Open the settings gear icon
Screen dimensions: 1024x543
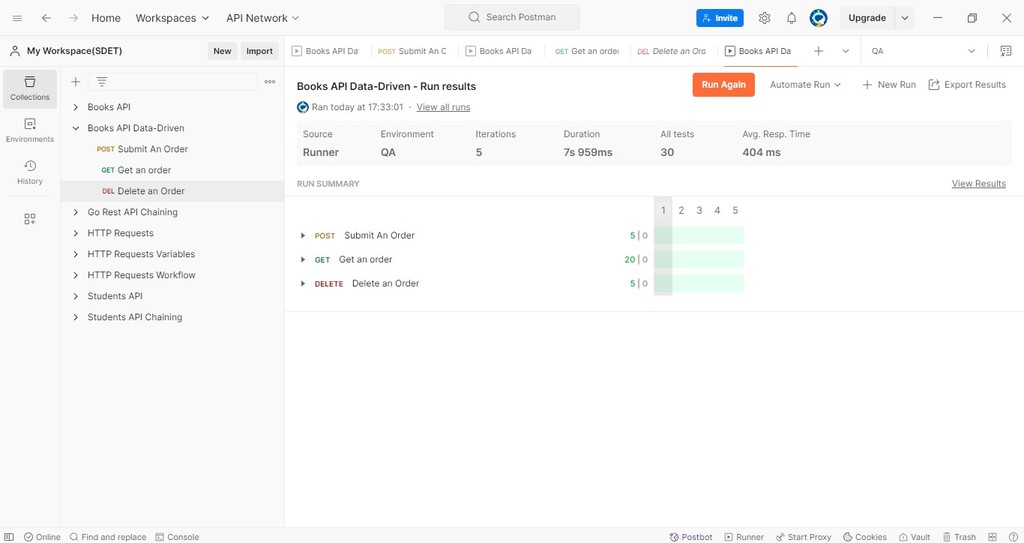(764, 18)
